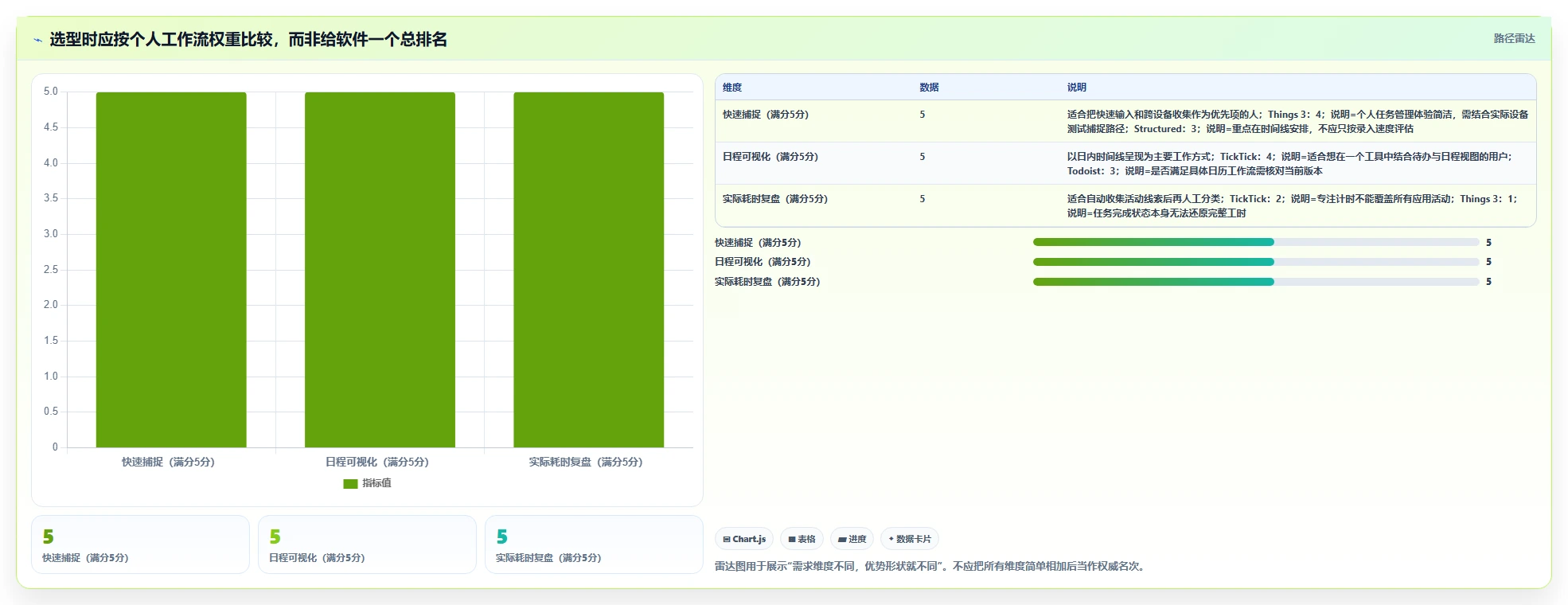Click the 快速捕捉 label beside the progress bars
This screenshot has height=605, width=1568.
pyautogui.click(x=758, y=243)
